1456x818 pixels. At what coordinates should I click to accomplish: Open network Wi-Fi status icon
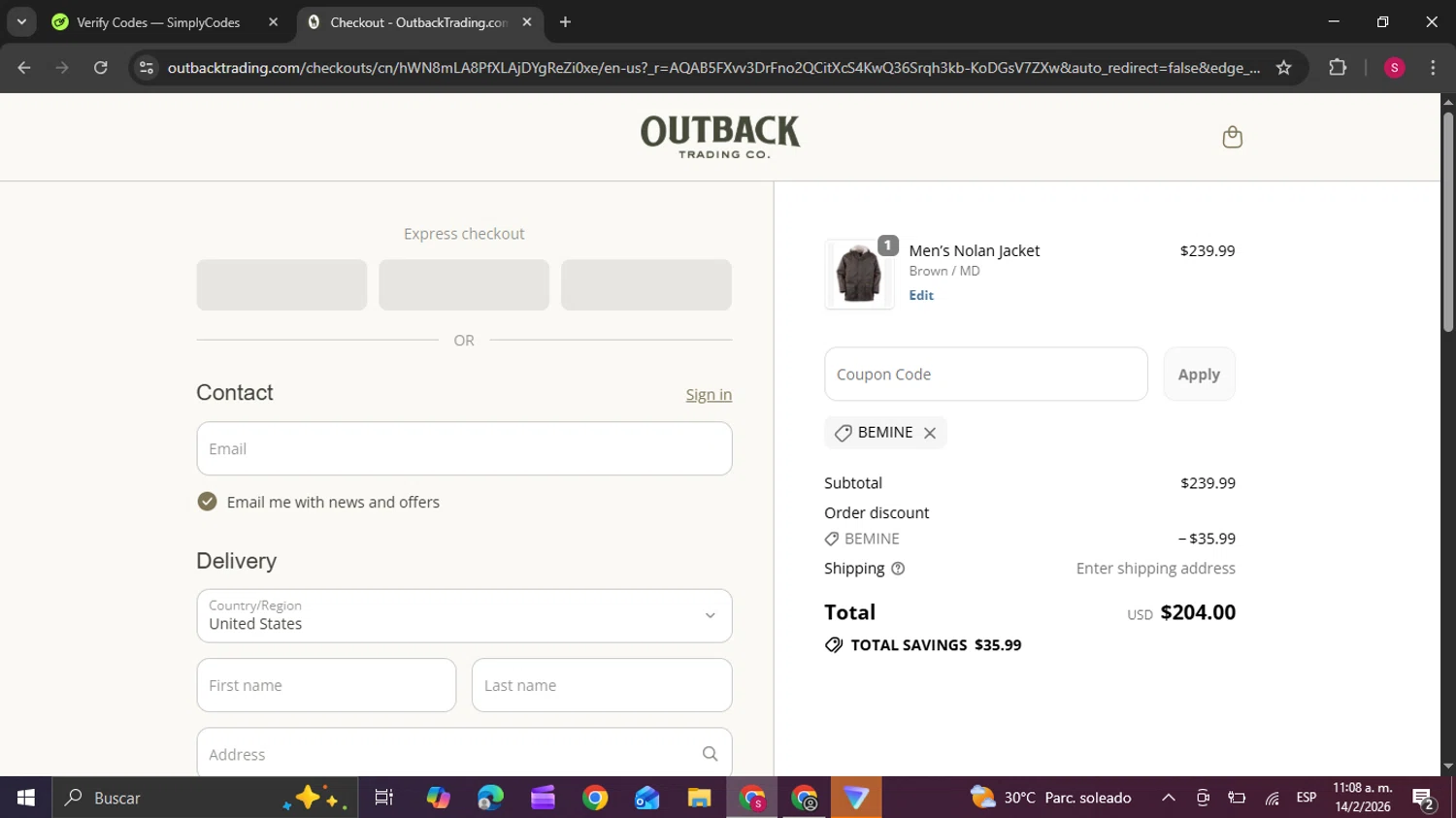pyautogui.click(x=1272, y=798)
